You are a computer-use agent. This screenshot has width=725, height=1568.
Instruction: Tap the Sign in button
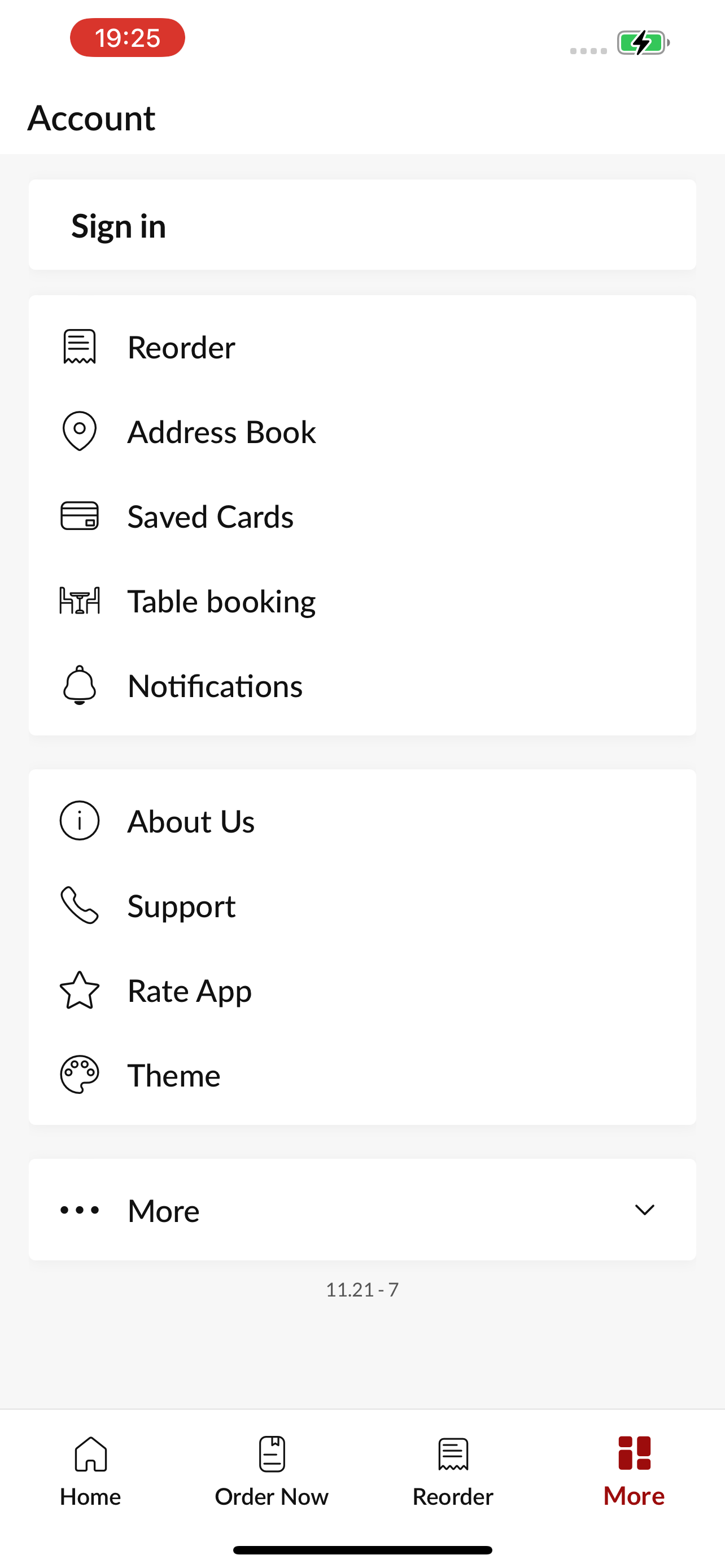pos(362,225)
